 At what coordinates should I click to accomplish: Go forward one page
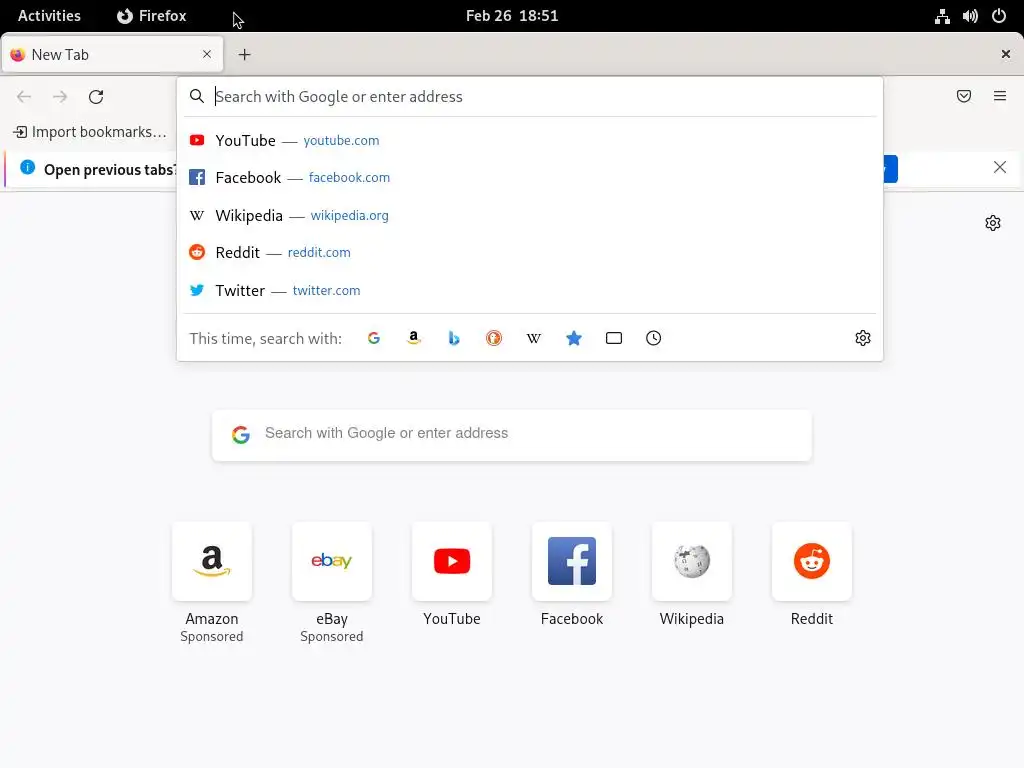coord(60,97)
